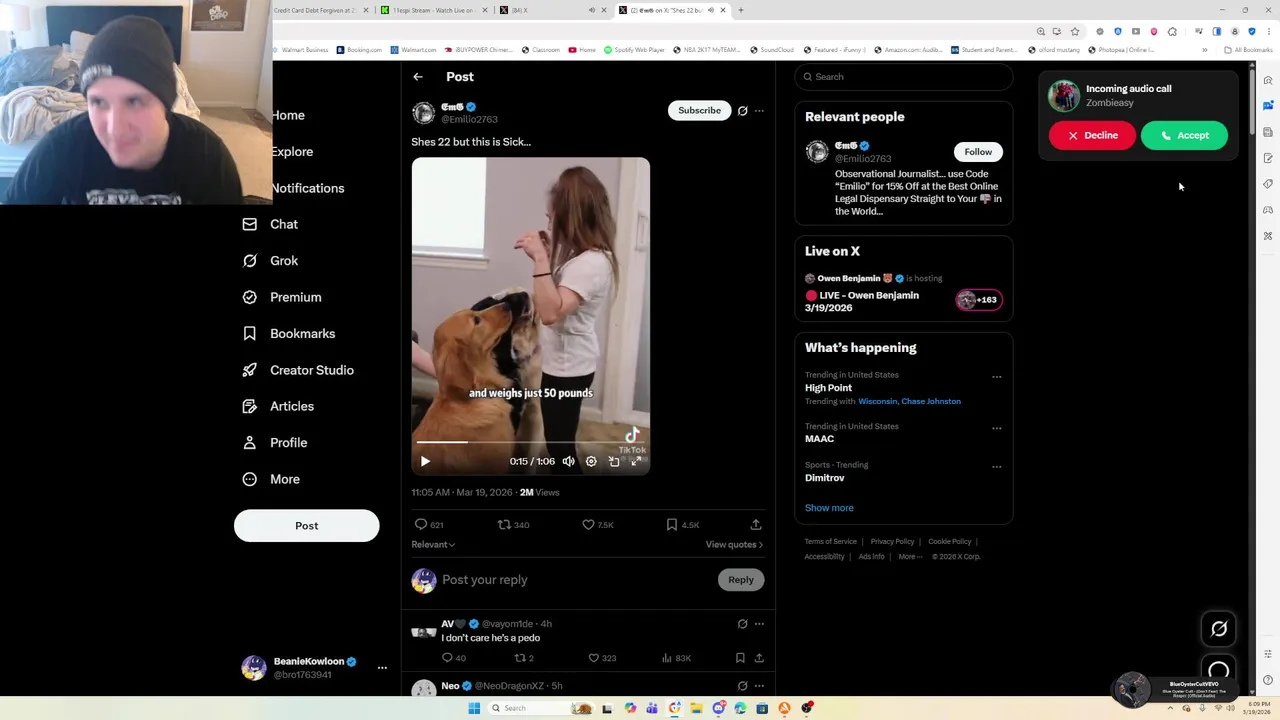Share the main post

pyautogui.click(x=756, y=524)
